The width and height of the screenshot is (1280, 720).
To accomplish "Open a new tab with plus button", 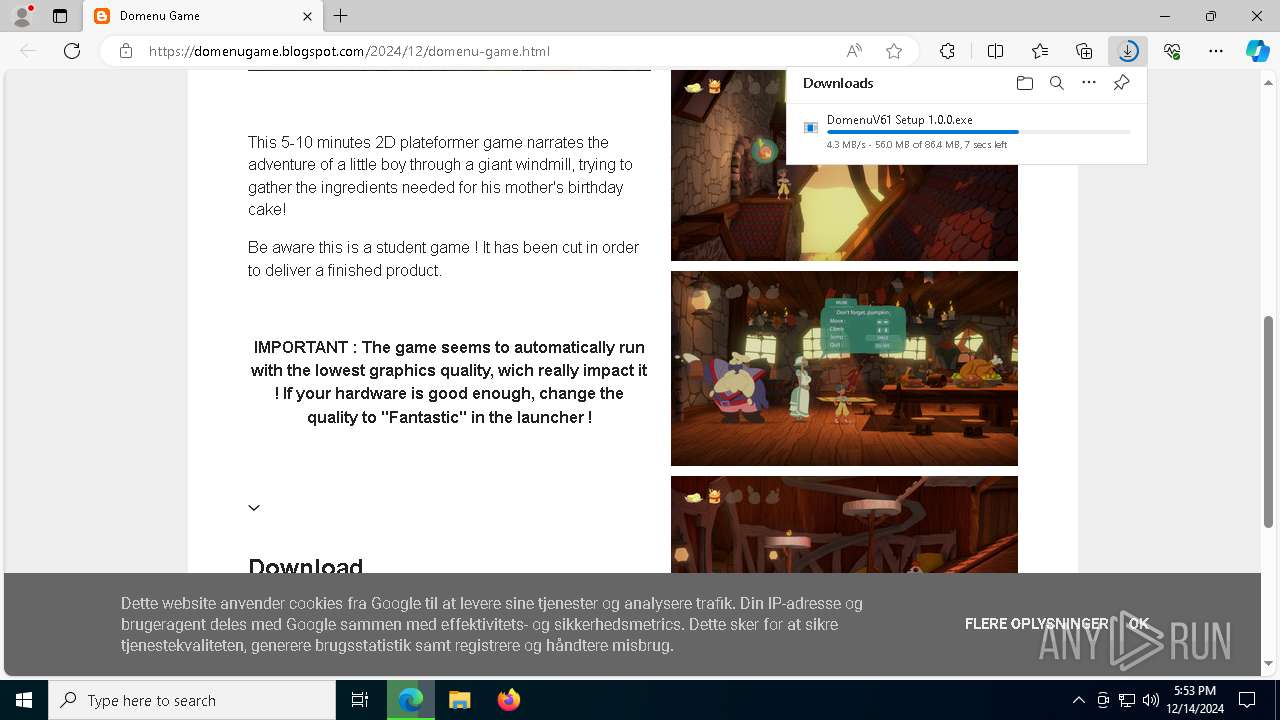I will pos(341,16).
